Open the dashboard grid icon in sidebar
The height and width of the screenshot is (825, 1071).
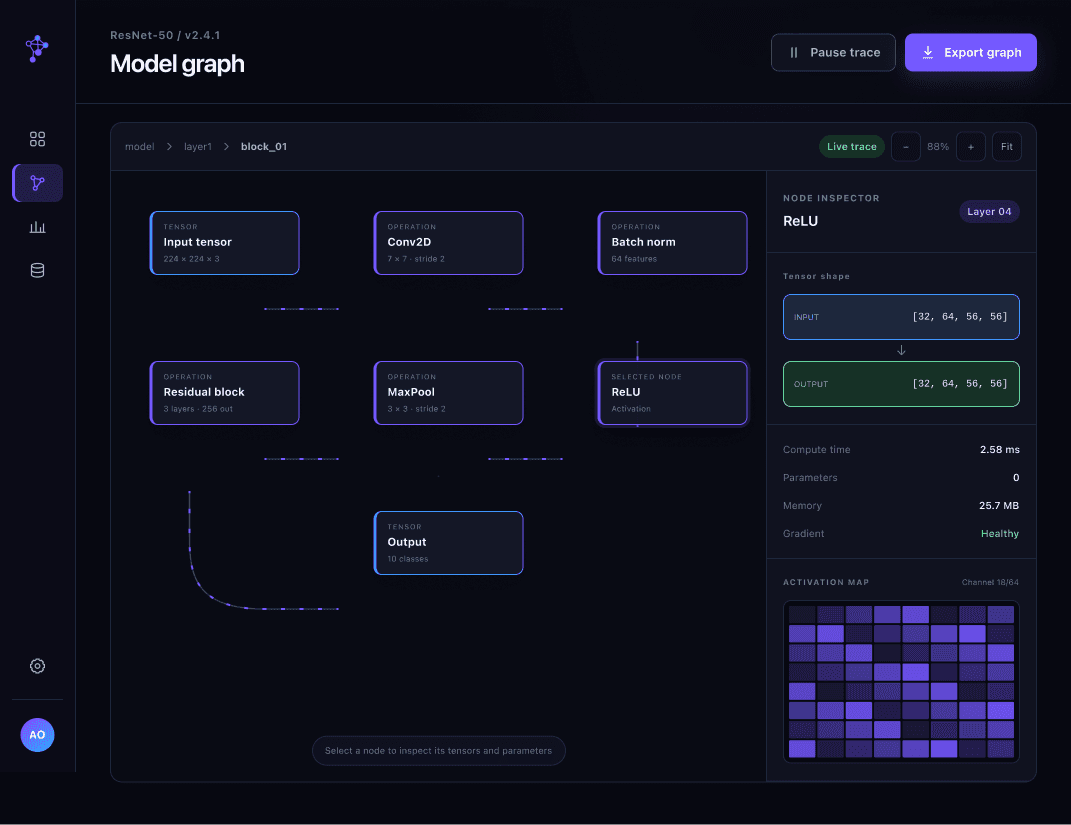(x=38, y=139)
